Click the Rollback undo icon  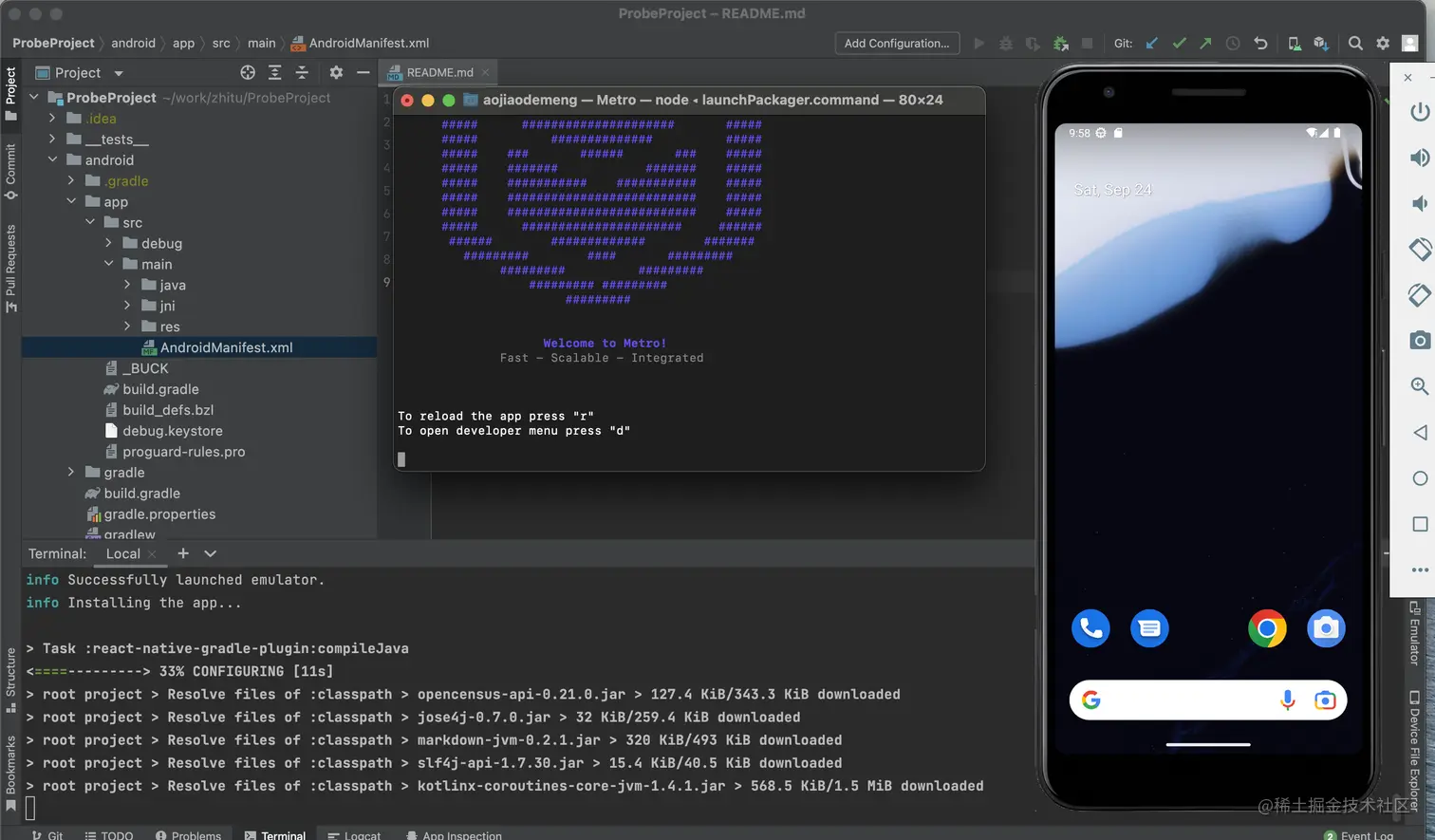[x=1260, y=43]
